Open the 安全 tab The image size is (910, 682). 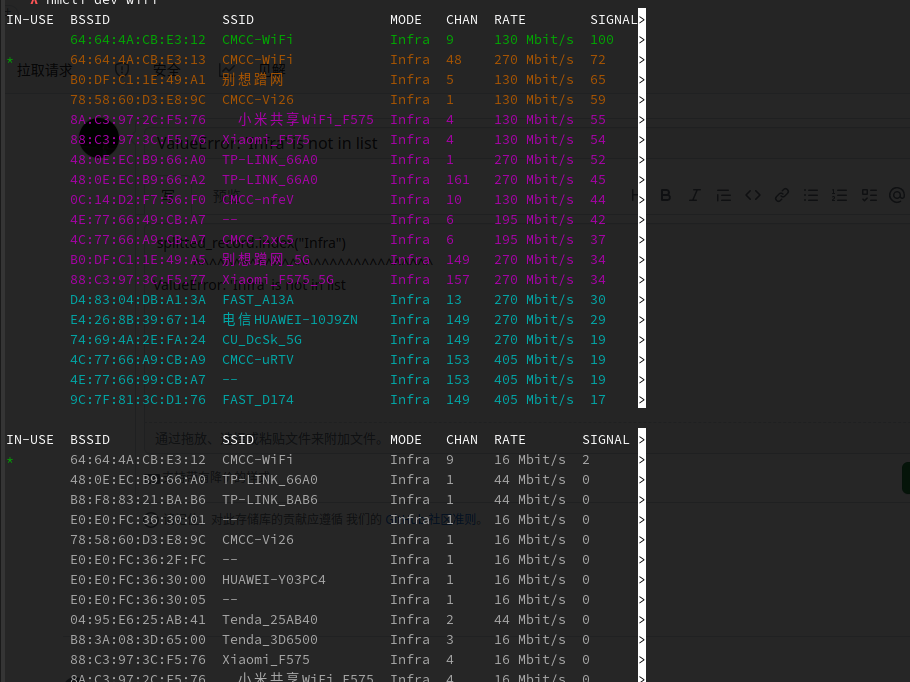pos(167,70)
